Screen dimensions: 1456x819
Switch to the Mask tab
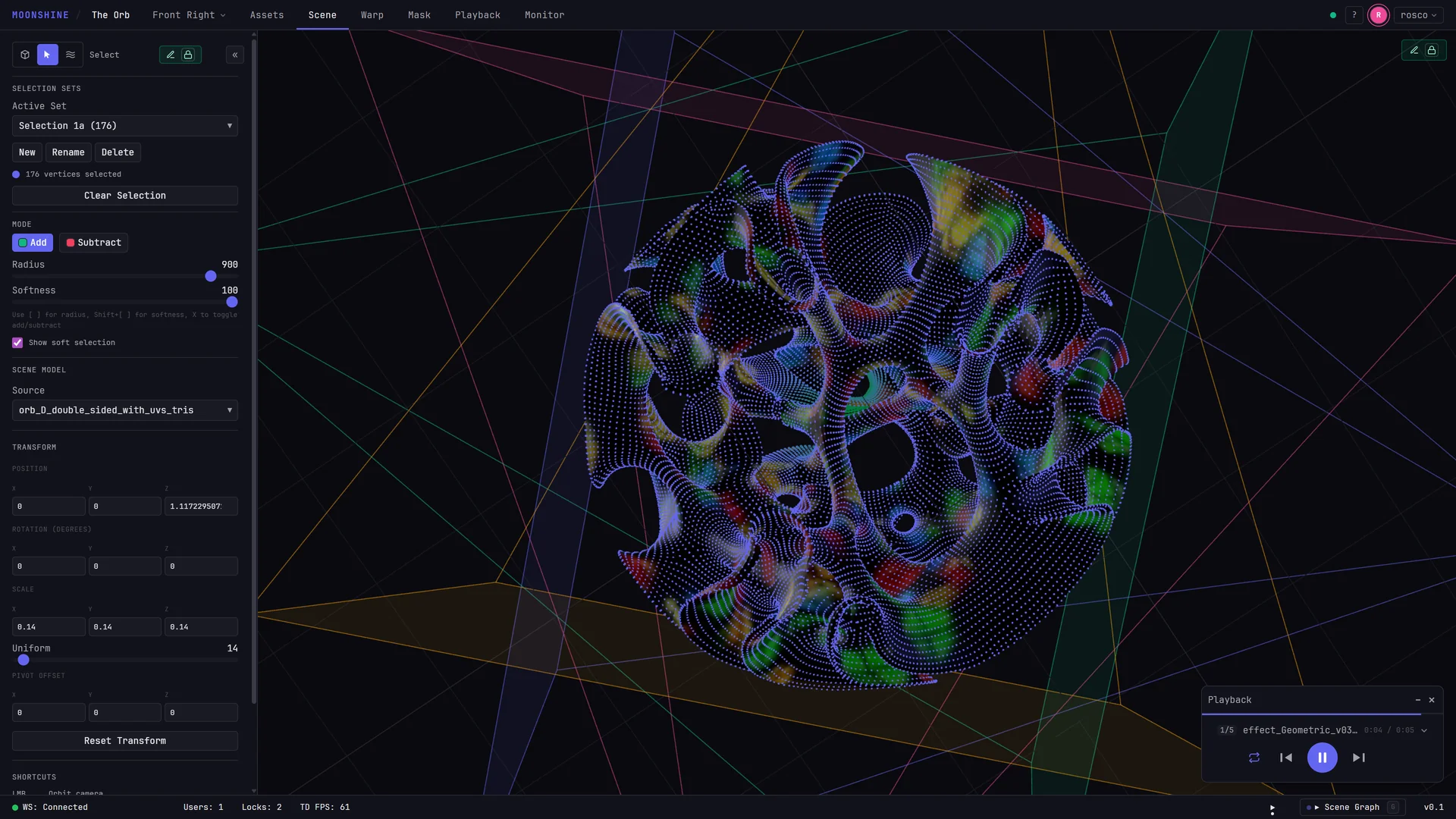pos(419,15)
